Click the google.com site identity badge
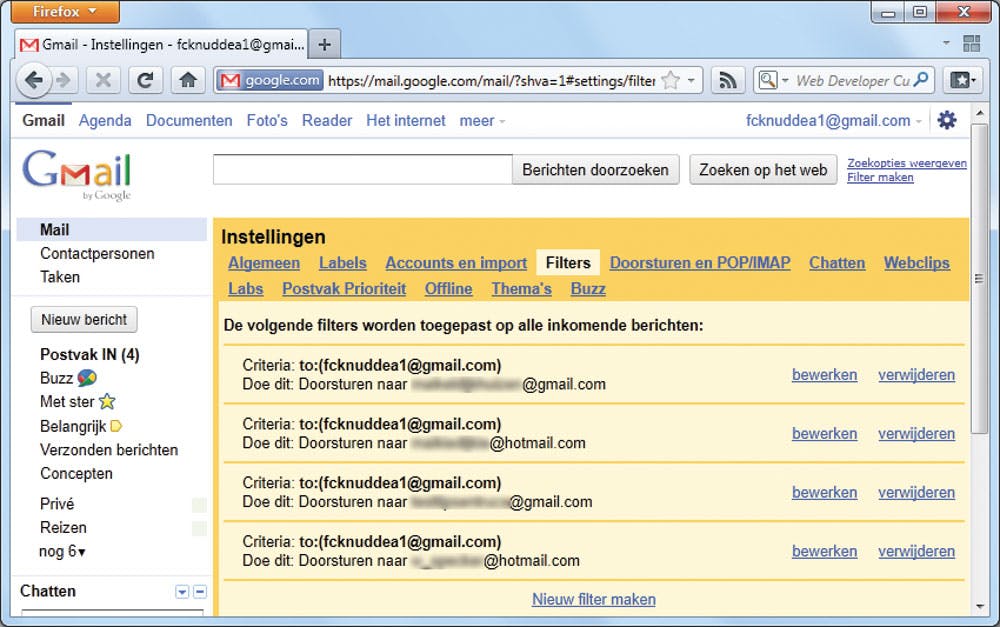Screen dimensions: 1000x627 270,80
